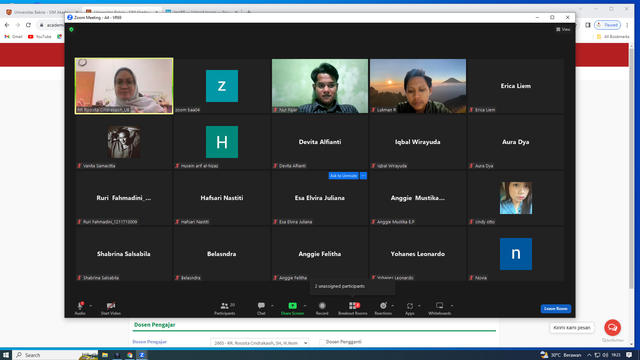Click Start Video camera icon

[111, 306]
